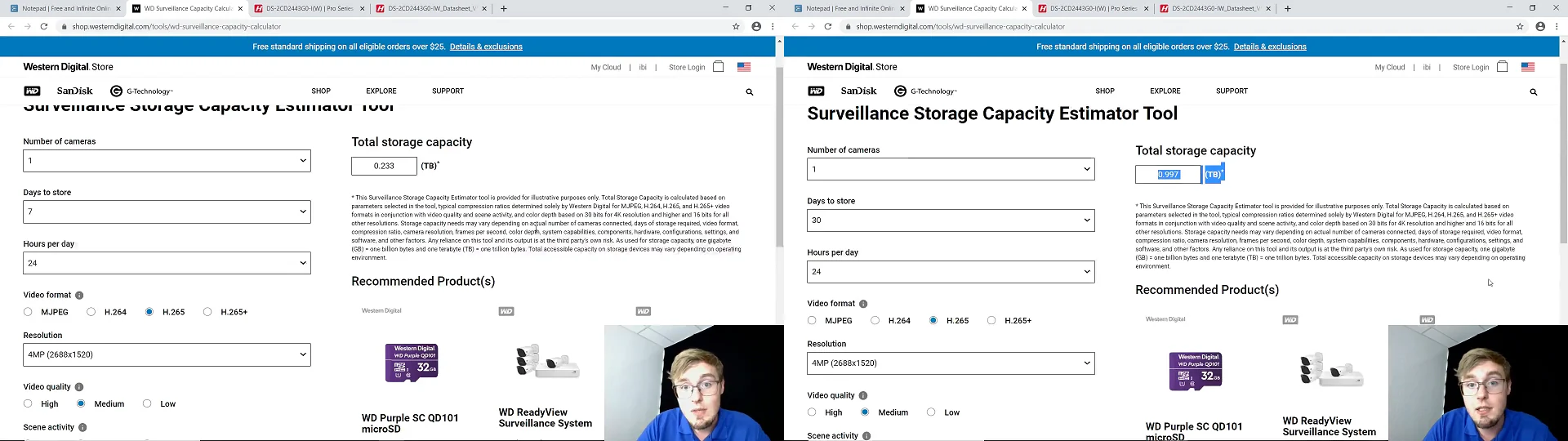Viewport: 1568px width, 441px height.
Task: Bookmark the page with the left window star
Action: point(736,26)
